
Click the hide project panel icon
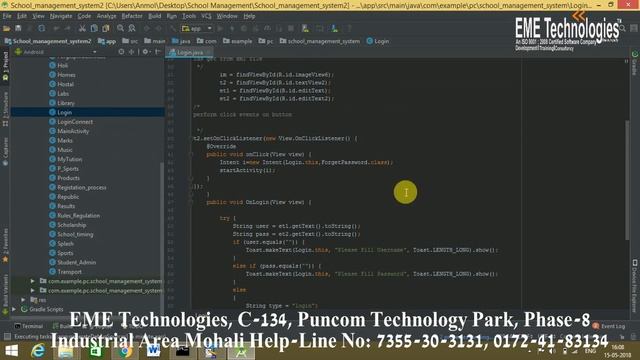[158, 52]
